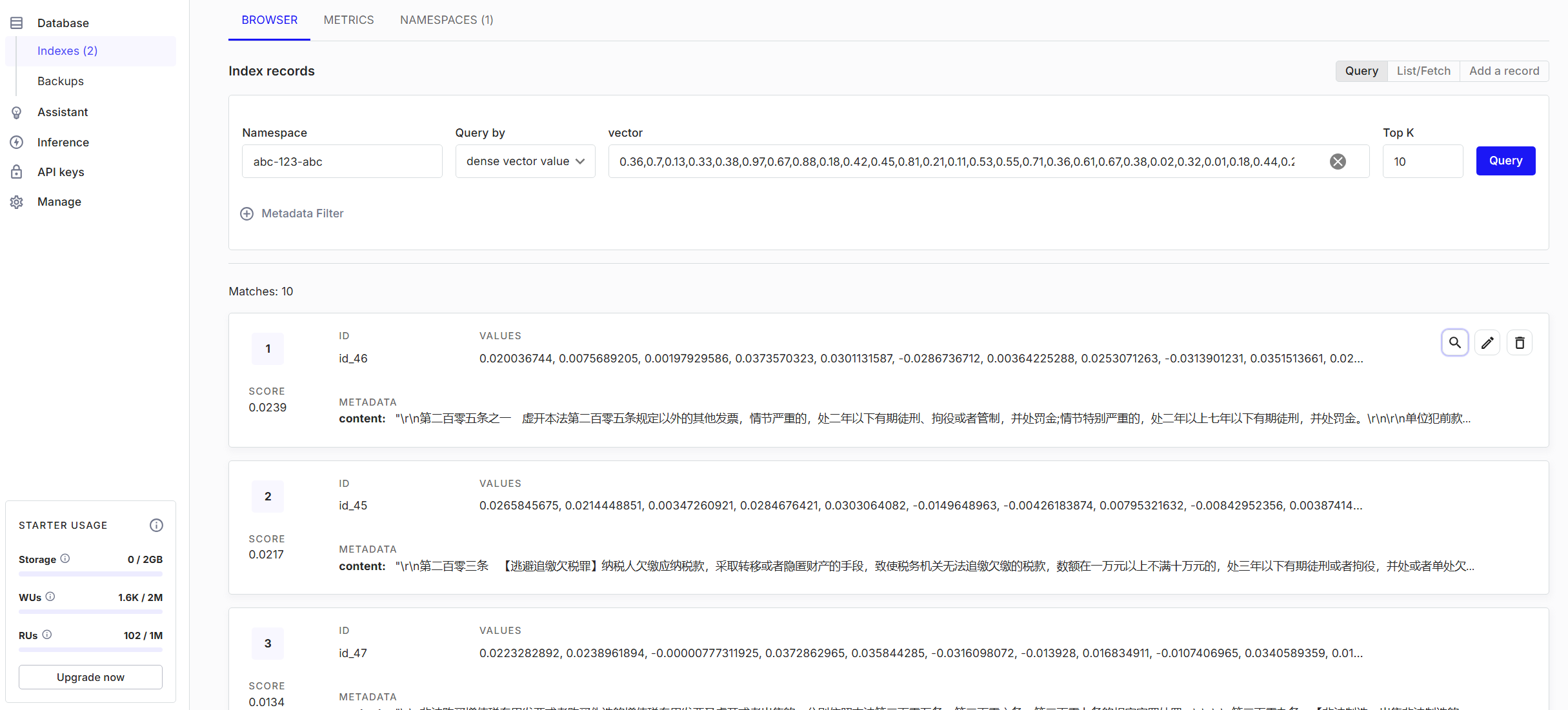The height and width of the screenshot is (710, 1568).
Task: Clear the vector input with X icon
Action: click(x=1338, y=162)
